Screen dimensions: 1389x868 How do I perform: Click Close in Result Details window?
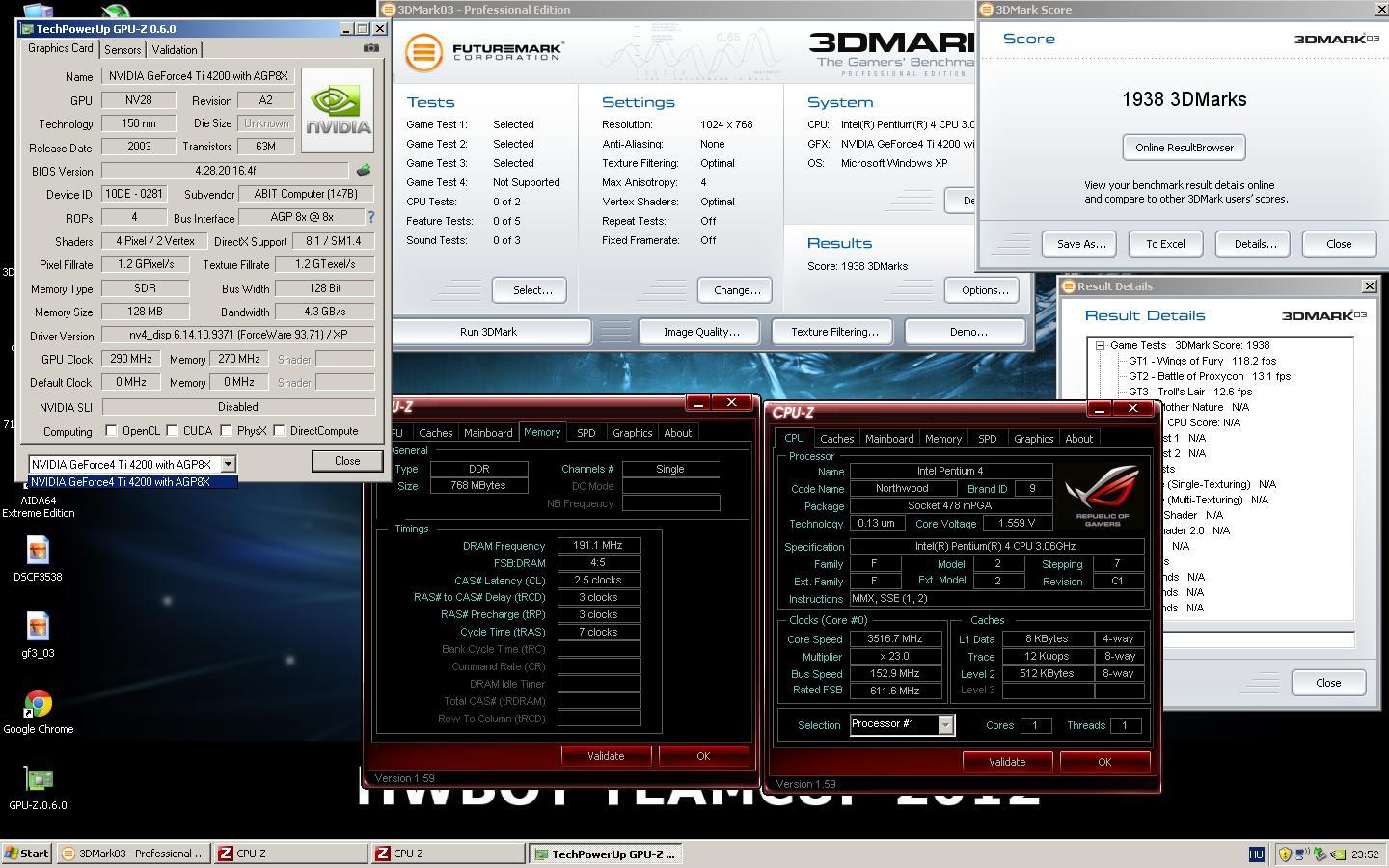tap(1328, 683)
